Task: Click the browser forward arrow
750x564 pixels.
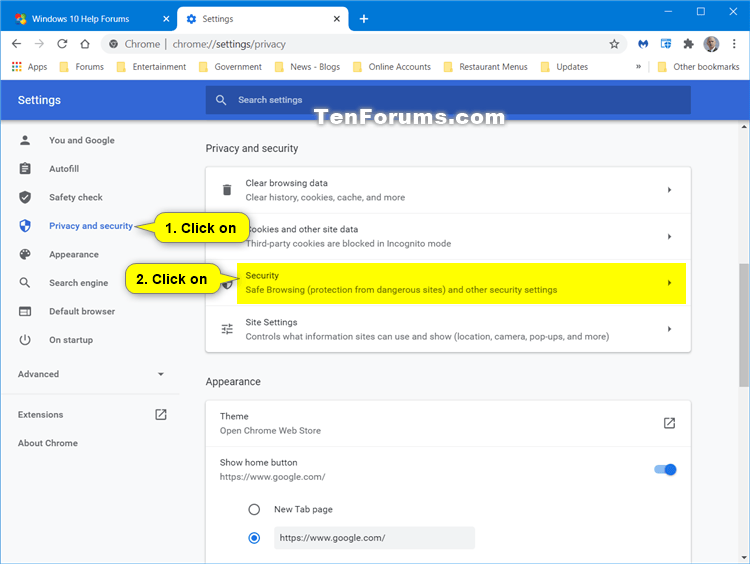Action: click(x=39, y=44)
